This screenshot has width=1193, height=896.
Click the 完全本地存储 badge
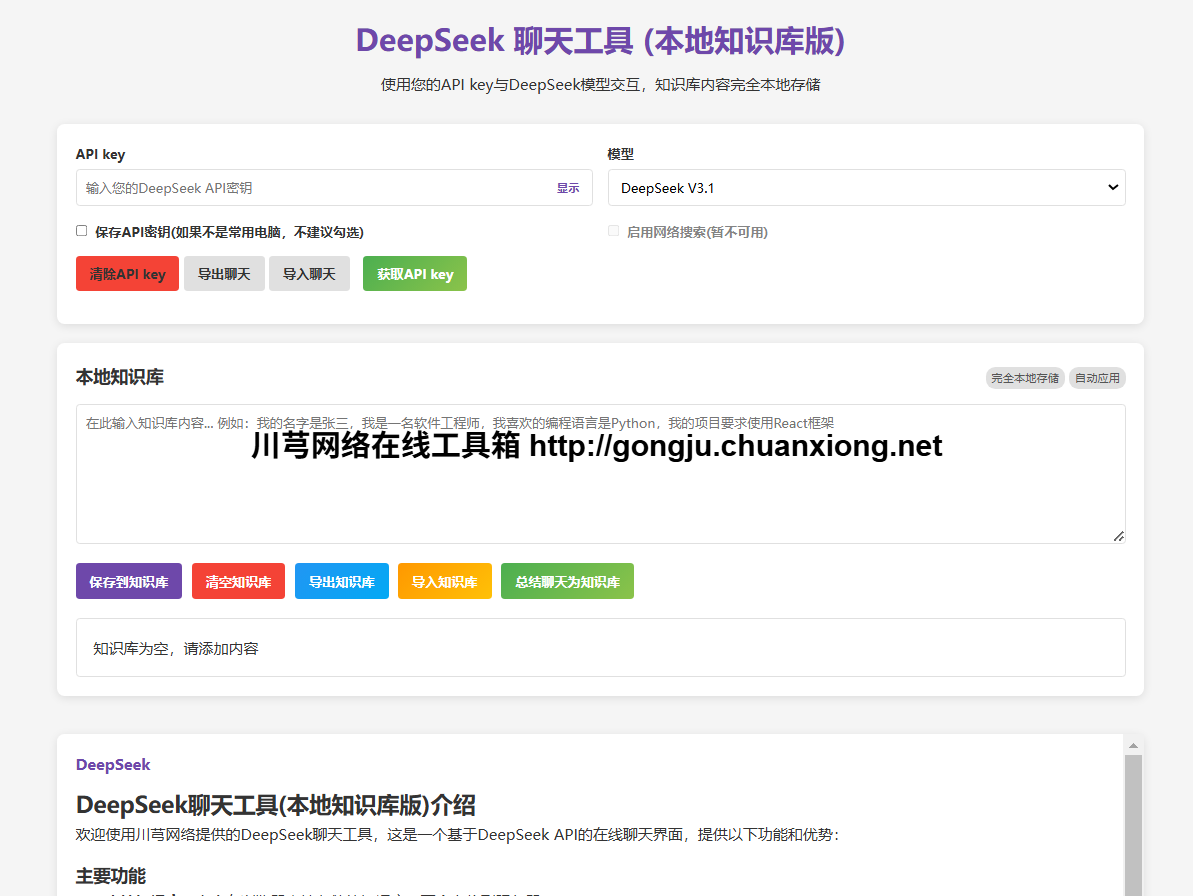click(x=1025, y=378)
